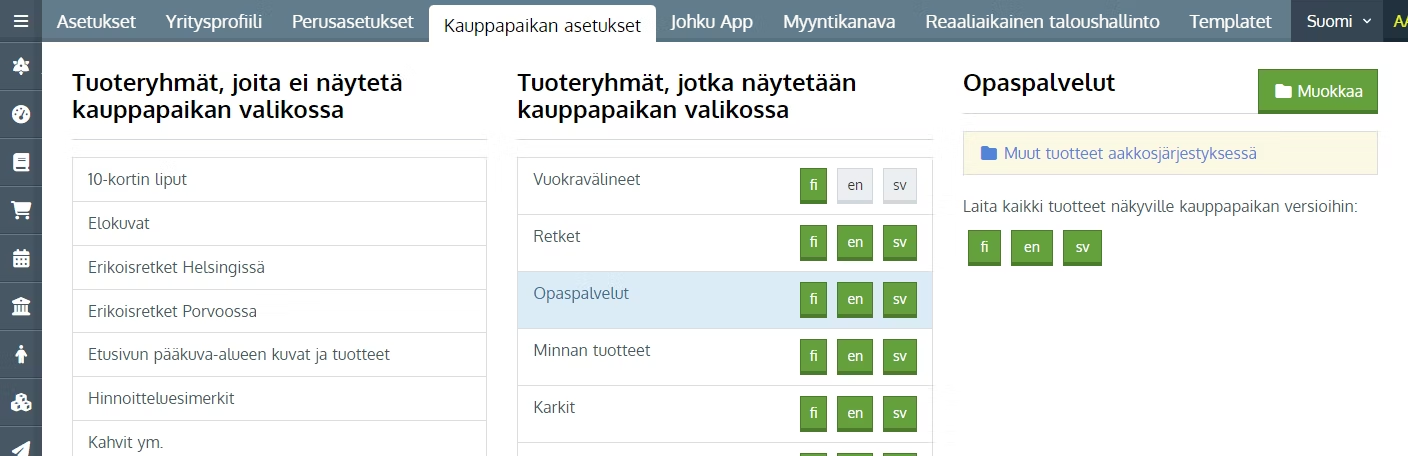1408x456 pixels.
Task: Open the person icon in sidebar
Action: click(x=20, y=354)
